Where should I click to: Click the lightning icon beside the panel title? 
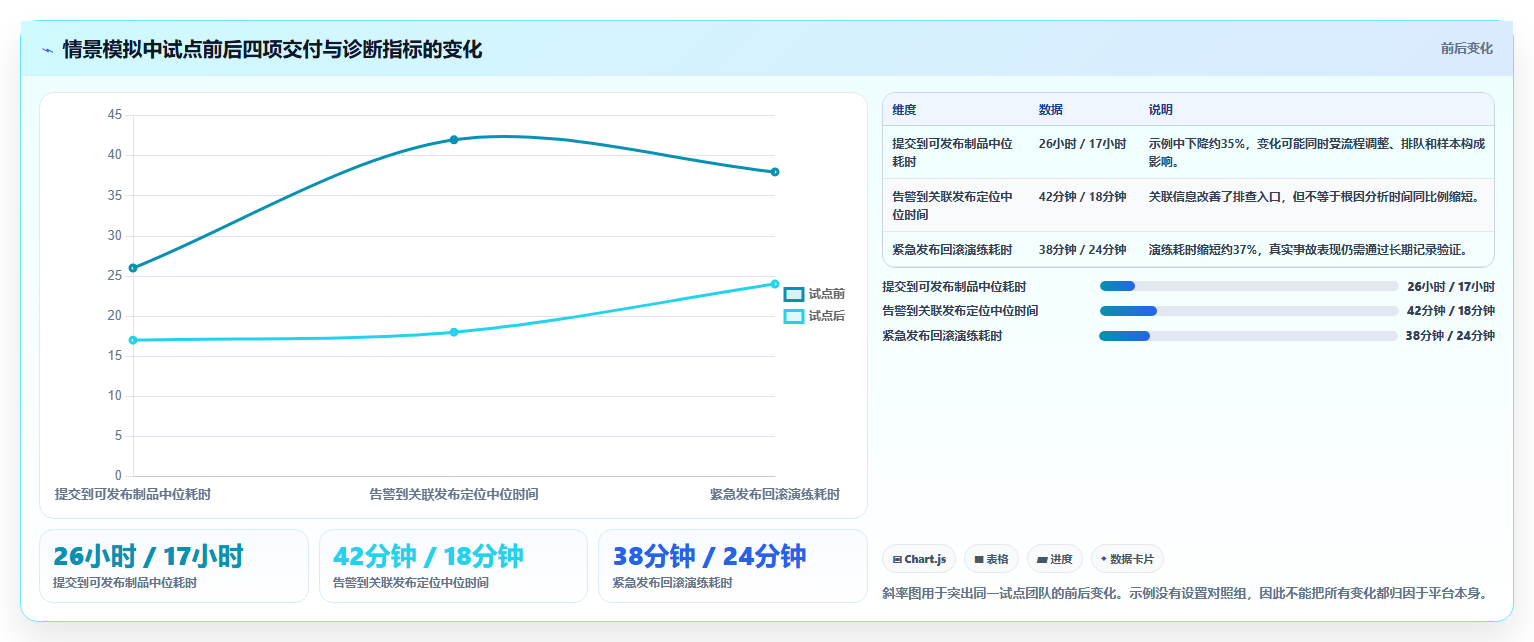pos(47,50)
